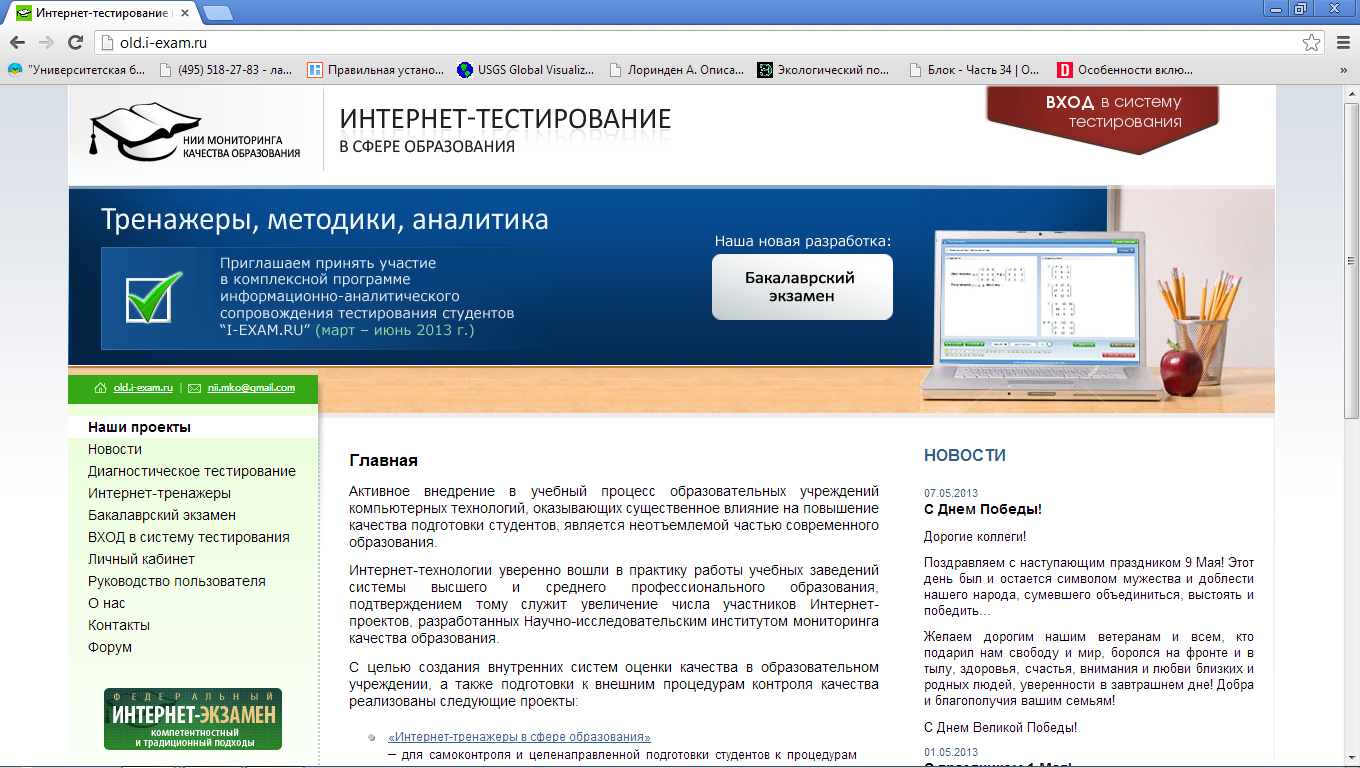
Task: Open Диагностическое тестирование in sidebar
Action: 192,471
